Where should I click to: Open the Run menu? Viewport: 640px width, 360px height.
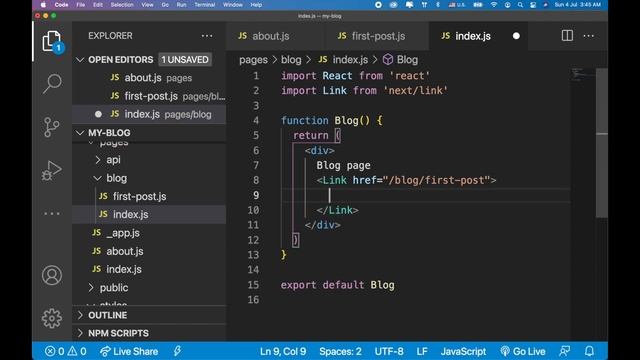181,5
